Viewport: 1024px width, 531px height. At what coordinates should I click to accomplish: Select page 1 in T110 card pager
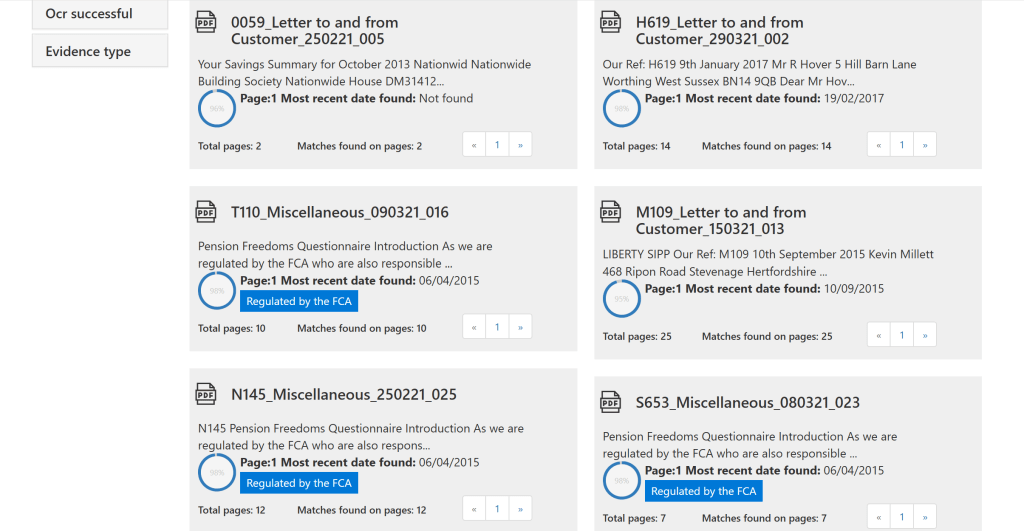tap(497, 327)
